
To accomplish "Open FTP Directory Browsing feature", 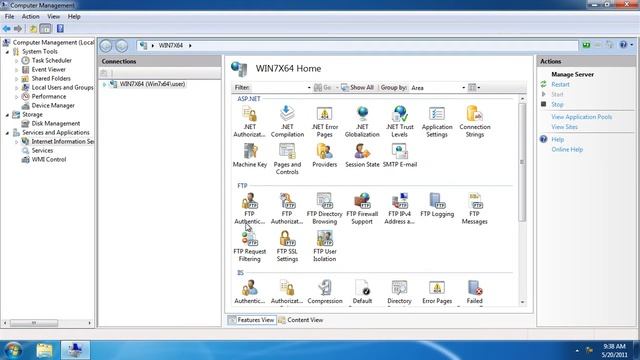I will click(x=324, y=209).
